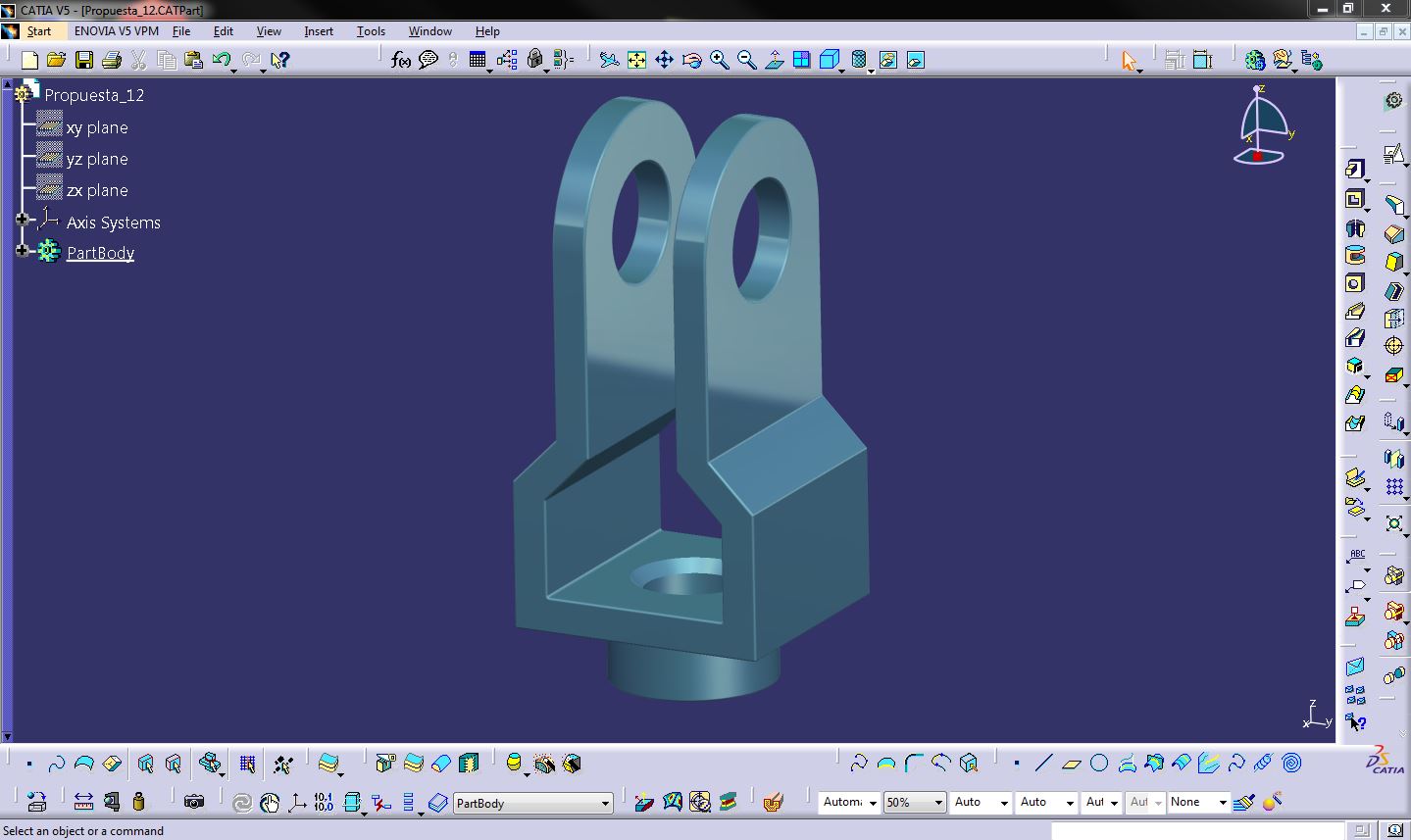Click the Measure Between ruler icon

point(83,802)
